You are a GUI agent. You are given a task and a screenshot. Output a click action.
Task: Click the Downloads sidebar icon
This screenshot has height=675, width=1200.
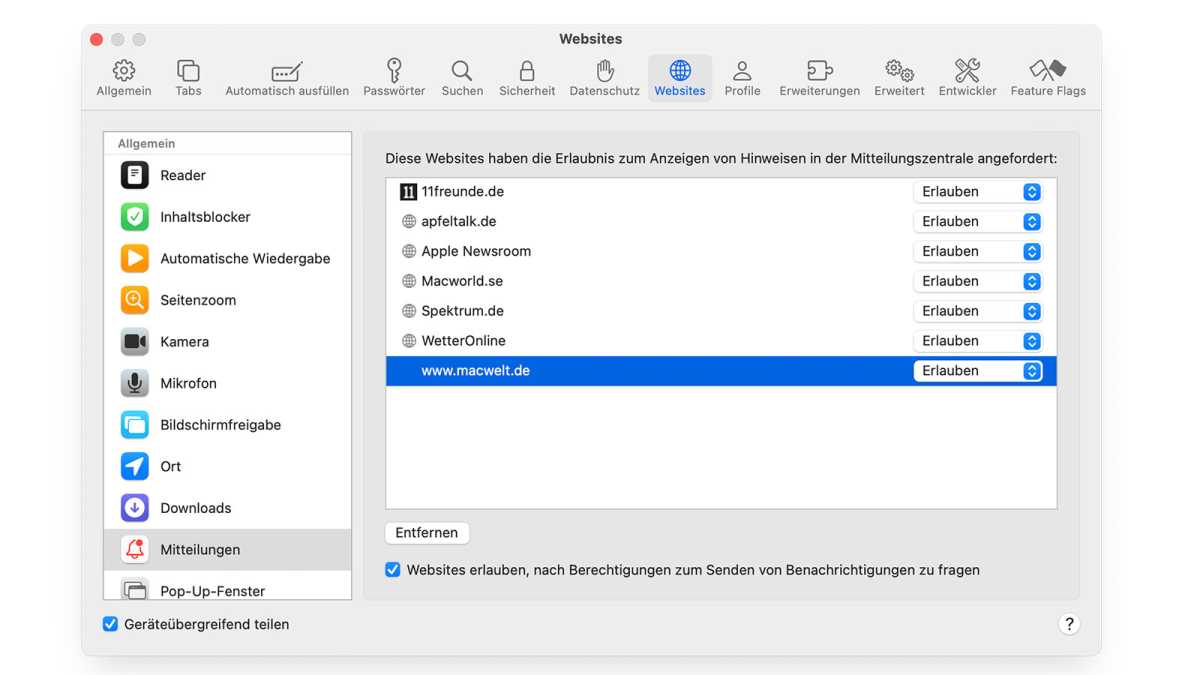pyautogui.click(x=135, y=508)
